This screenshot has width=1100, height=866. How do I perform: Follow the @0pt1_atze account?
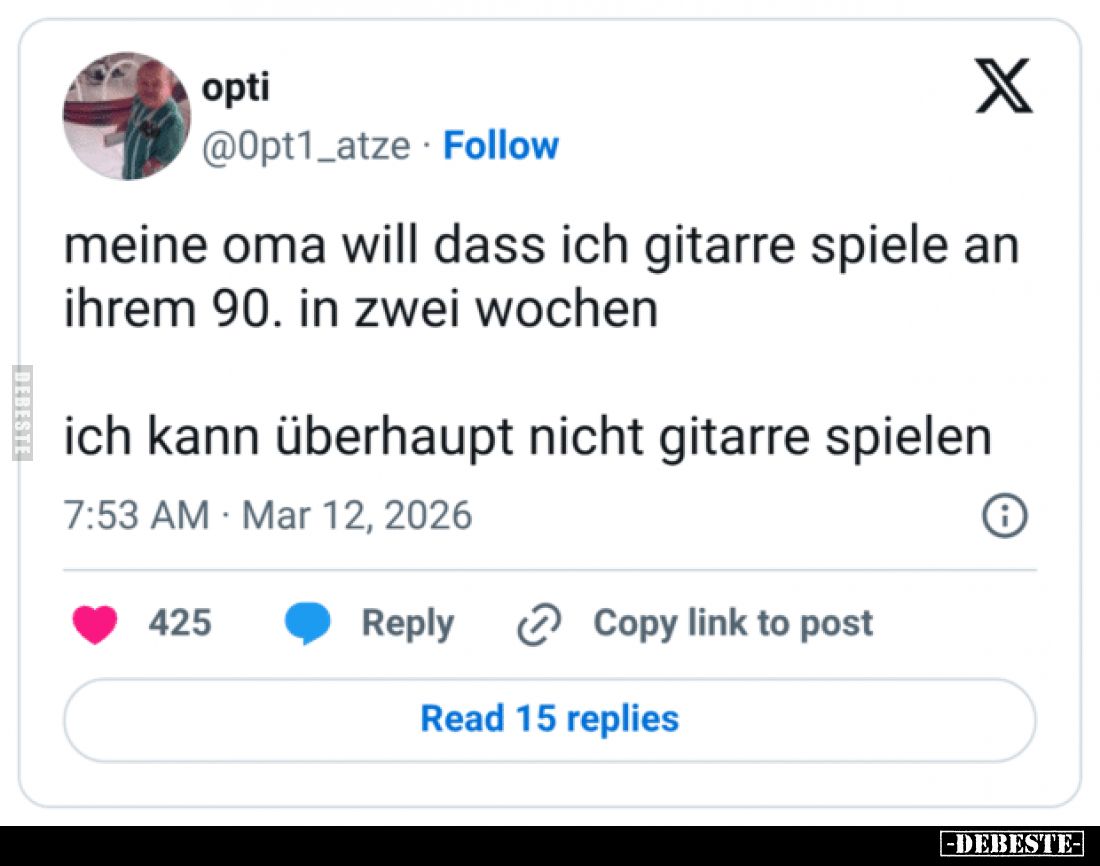click(501, 146)
